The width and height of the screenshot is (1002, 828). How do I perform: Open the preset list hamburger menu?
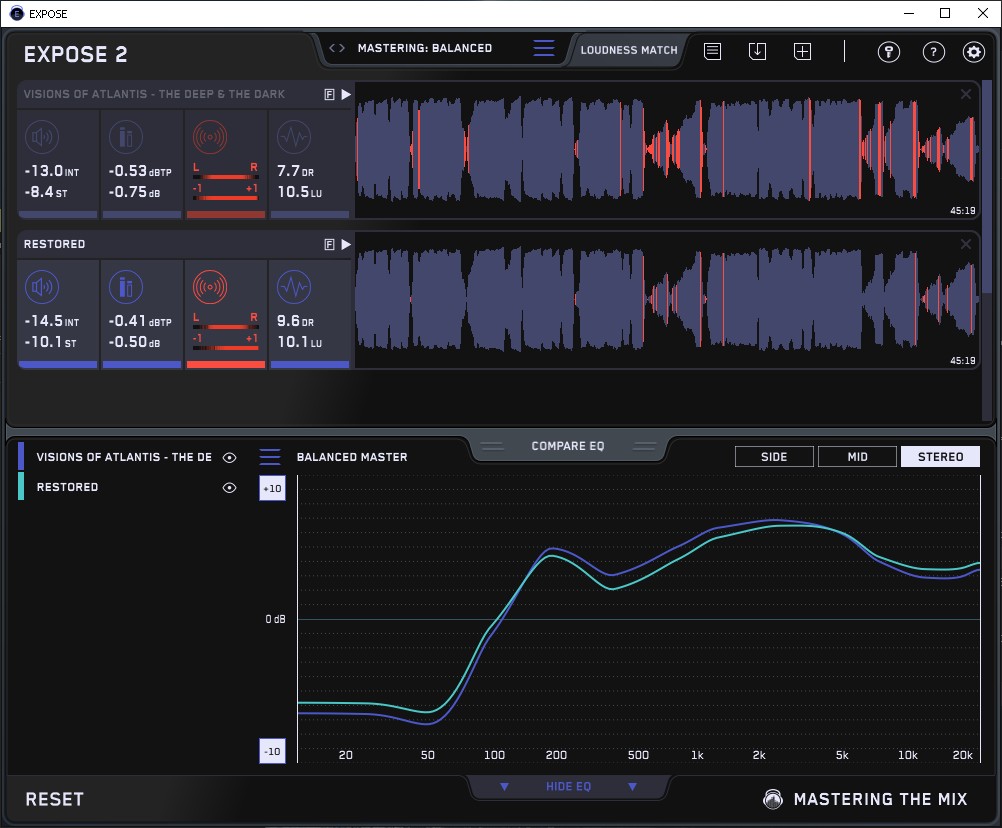pyautogui.click(x=544, y=48)
